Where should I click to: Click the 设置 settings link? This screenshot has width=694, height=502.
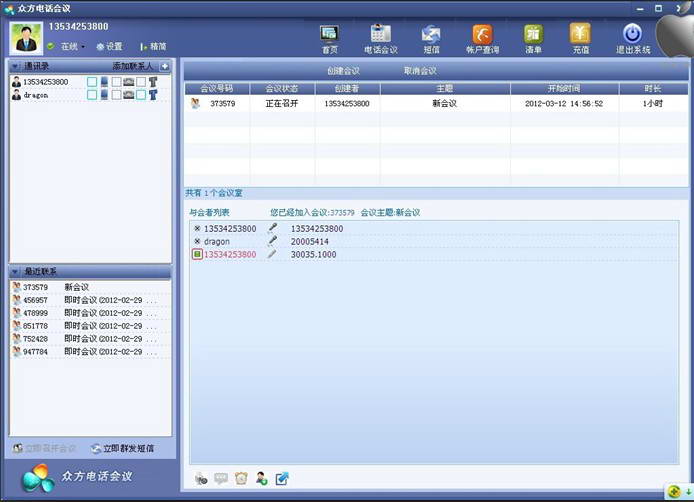click(109, 46)
